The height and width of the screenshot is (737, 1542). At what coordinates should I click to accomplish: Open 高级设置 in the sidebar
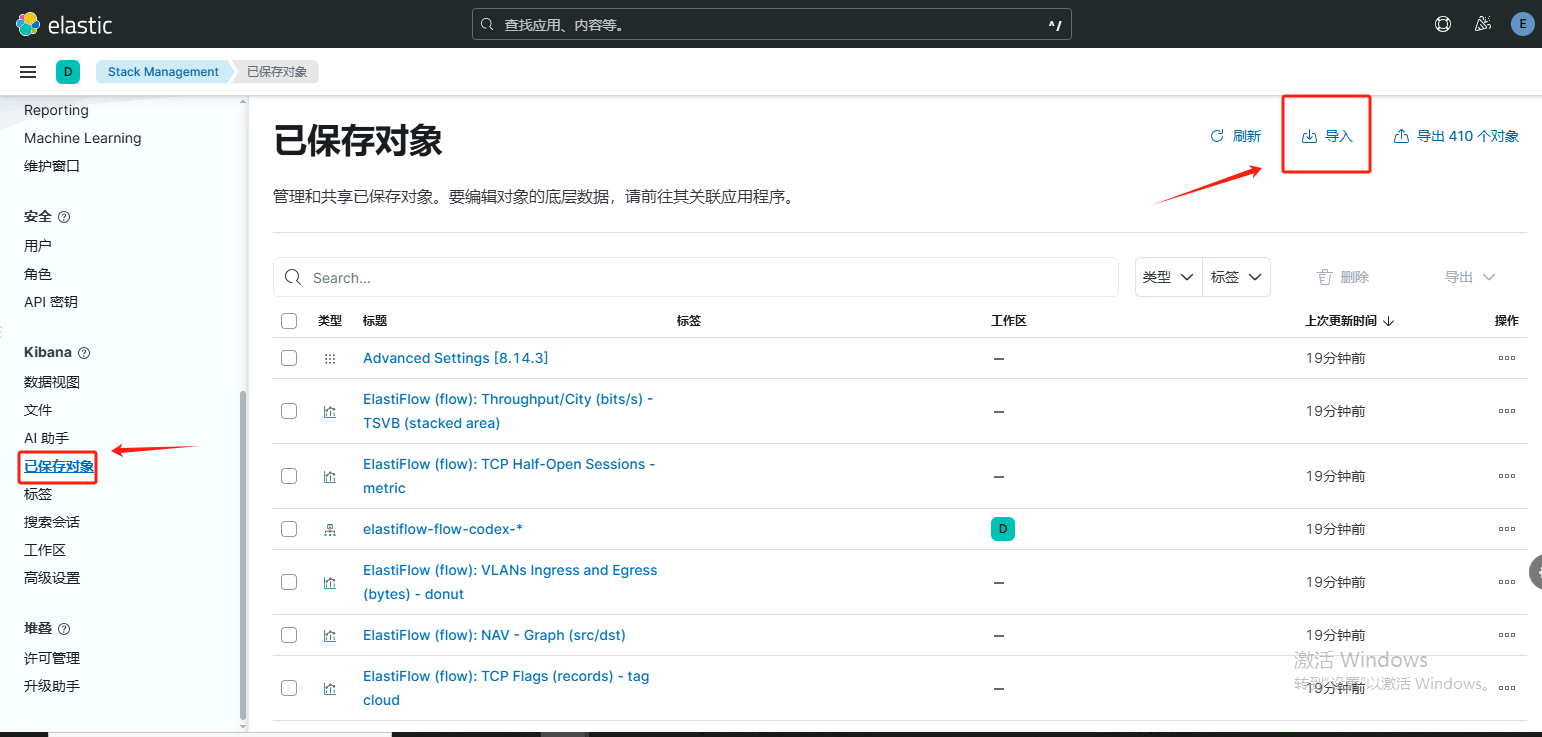pos(52,578)
